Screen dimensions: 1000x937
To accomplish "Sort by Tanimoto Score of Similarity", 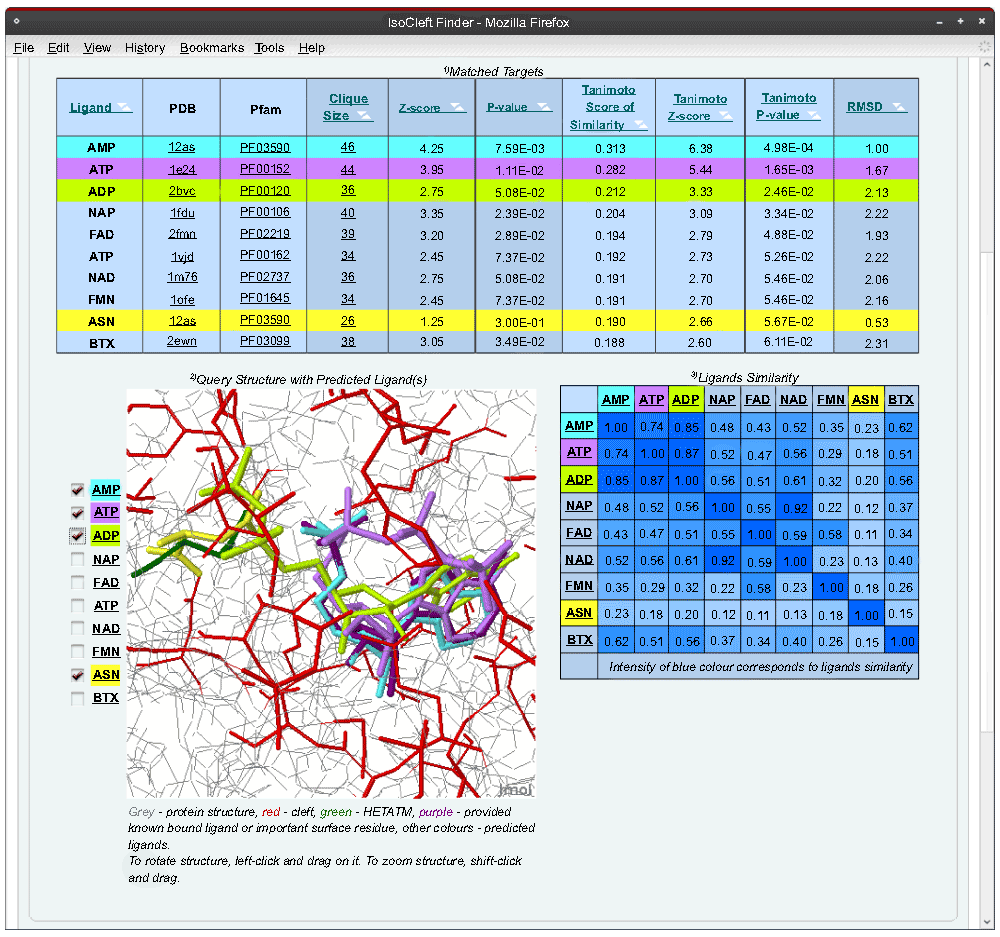I will point(607,106).
